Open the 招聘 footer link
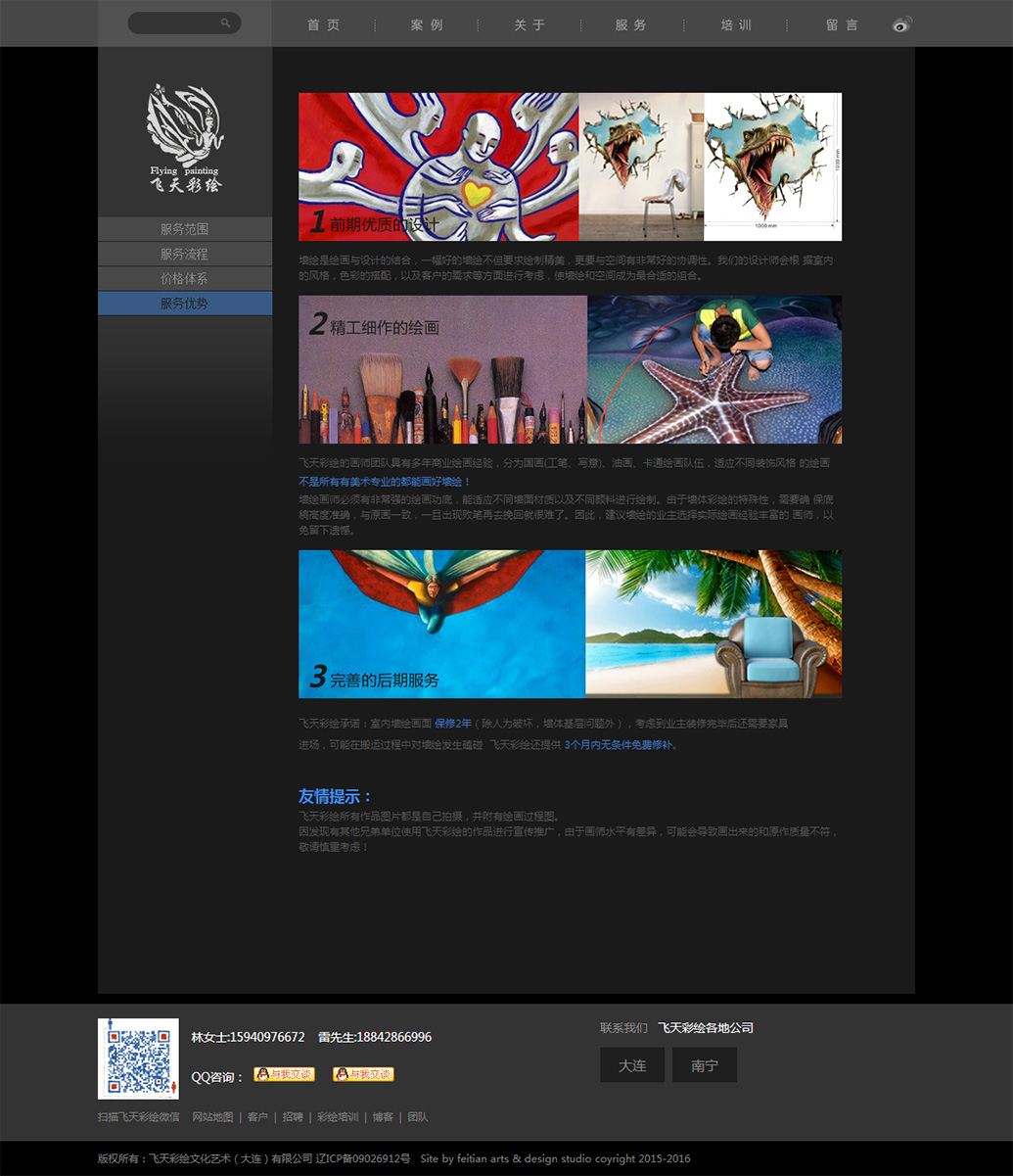Viewport: 1013px width, 1176px height. [293, 1117]
